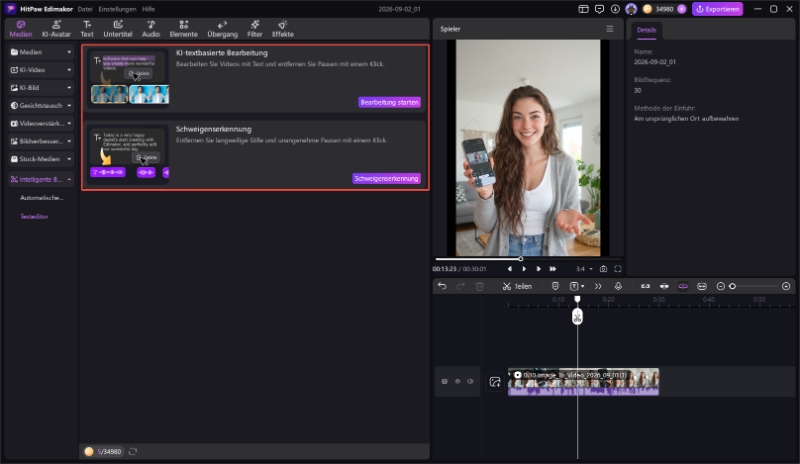Click the add-media icon beside the track
This screenshot has height=464, width=800.
pos(495,382)
